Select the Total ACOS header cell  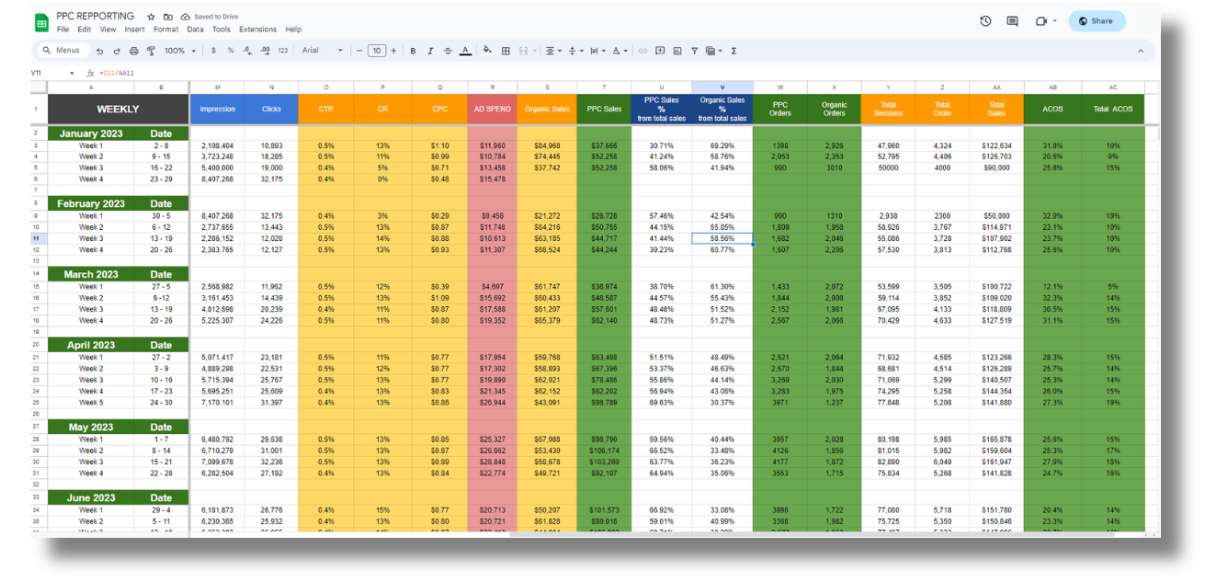(x=1113, y=109)
